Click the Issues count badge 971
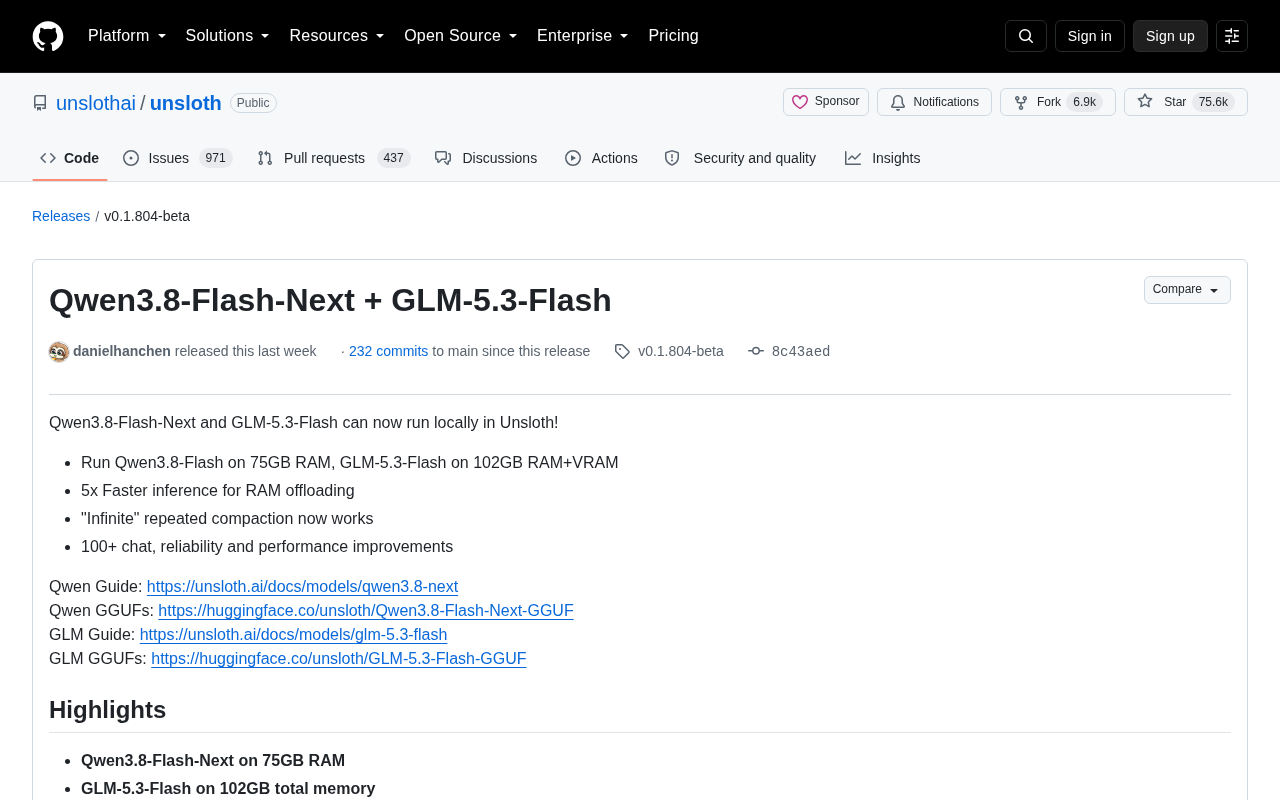This screenshot has width=1280, height=800. pyautogui.click(x=215, y=158)
